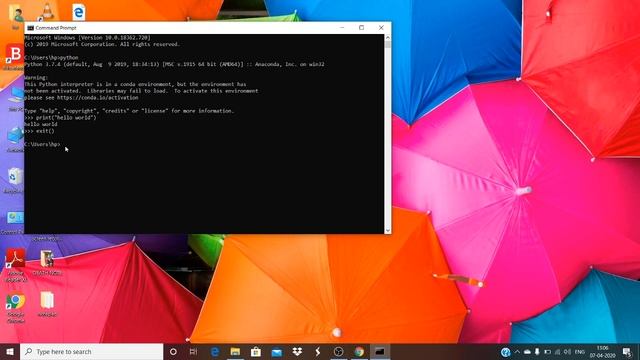
Task: Click the Command Prompt scrollbar up arrow
Action: coord(387,38)
